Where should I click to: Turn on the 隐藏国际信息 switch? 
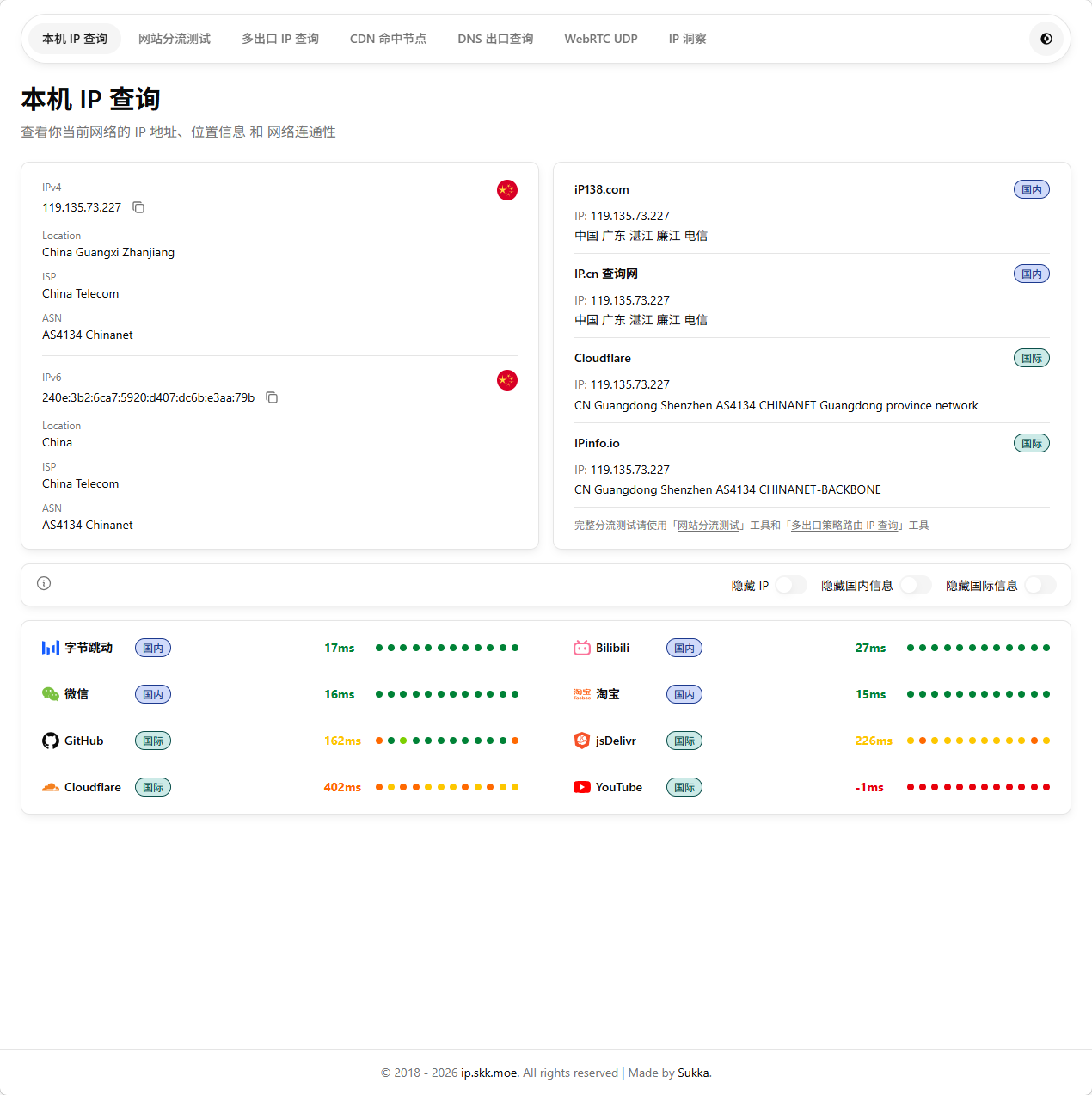[1040, 585]
